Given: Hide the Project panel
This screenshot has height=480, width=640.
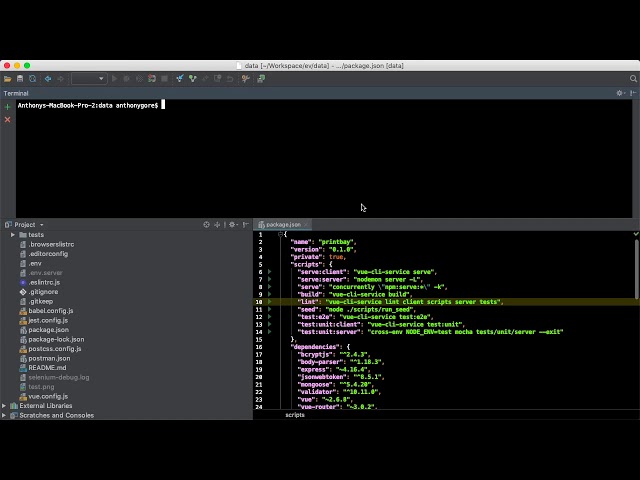Looking at the screenshot, I should click(245, 224).
